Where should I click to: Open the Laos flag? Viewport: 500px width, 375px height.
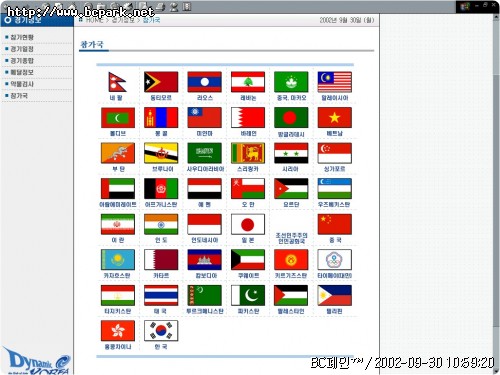(204, 82)
